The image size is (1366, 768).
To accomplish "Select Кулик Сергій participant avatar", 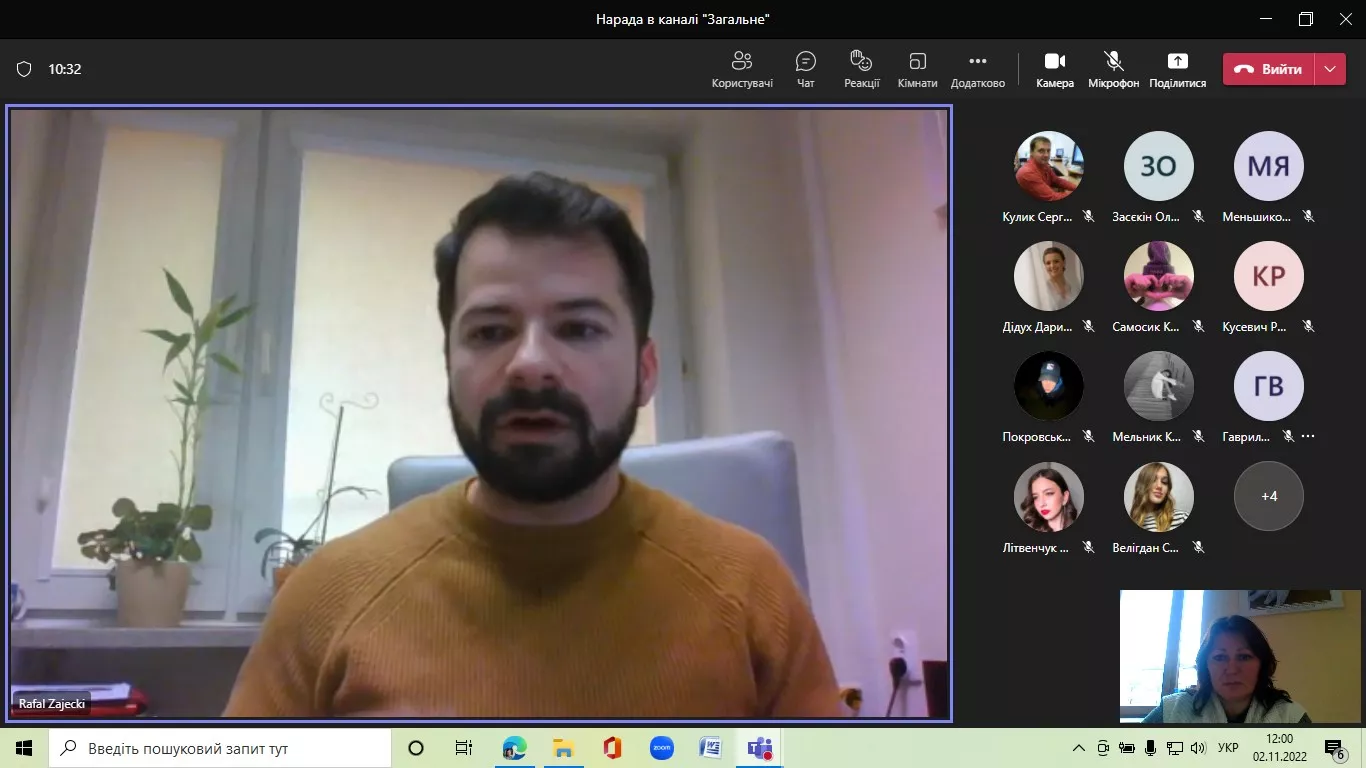I will pyautogui.click(x=1048, y=166).
